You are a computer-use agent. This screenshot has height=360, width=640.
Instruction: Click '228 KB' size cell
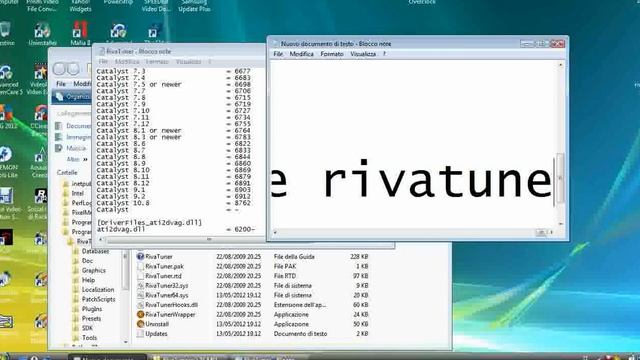(x=359, y=256)
